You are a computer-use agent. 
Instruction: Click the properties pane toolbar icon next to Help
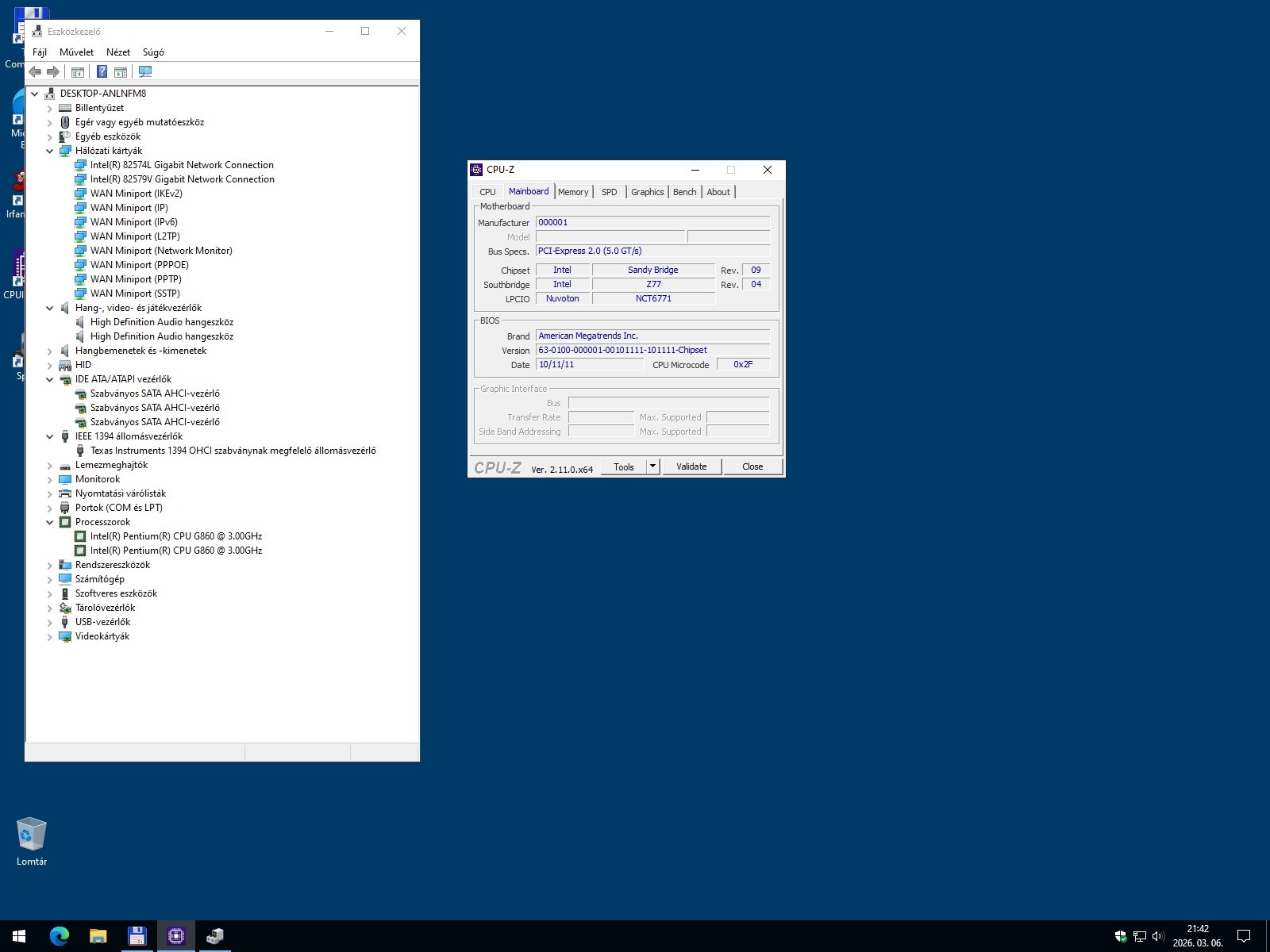coord(121,72)
